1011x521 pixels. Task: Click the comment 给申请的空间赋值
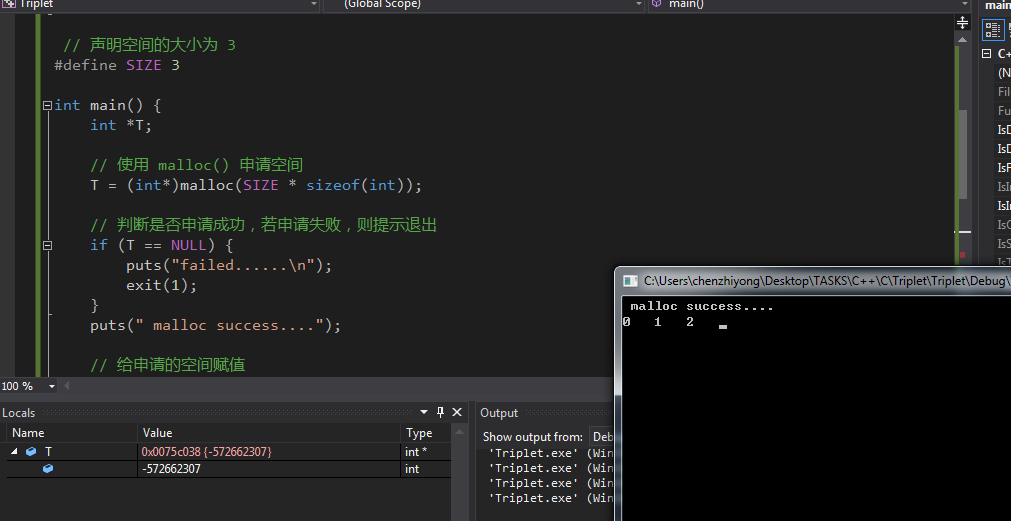(168, 365)
